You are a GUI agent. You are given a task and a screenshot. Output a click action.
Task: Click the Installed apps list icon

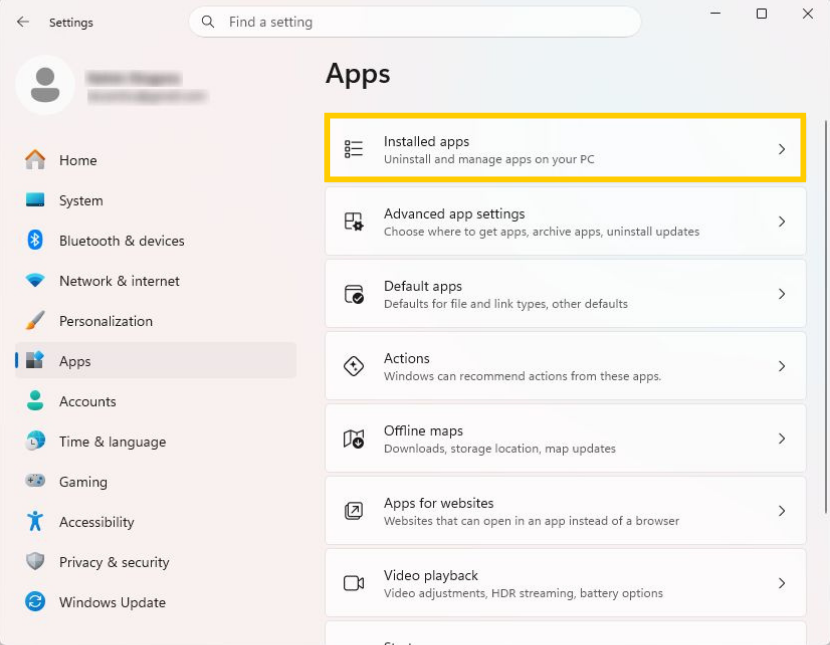tap(354, 149)
